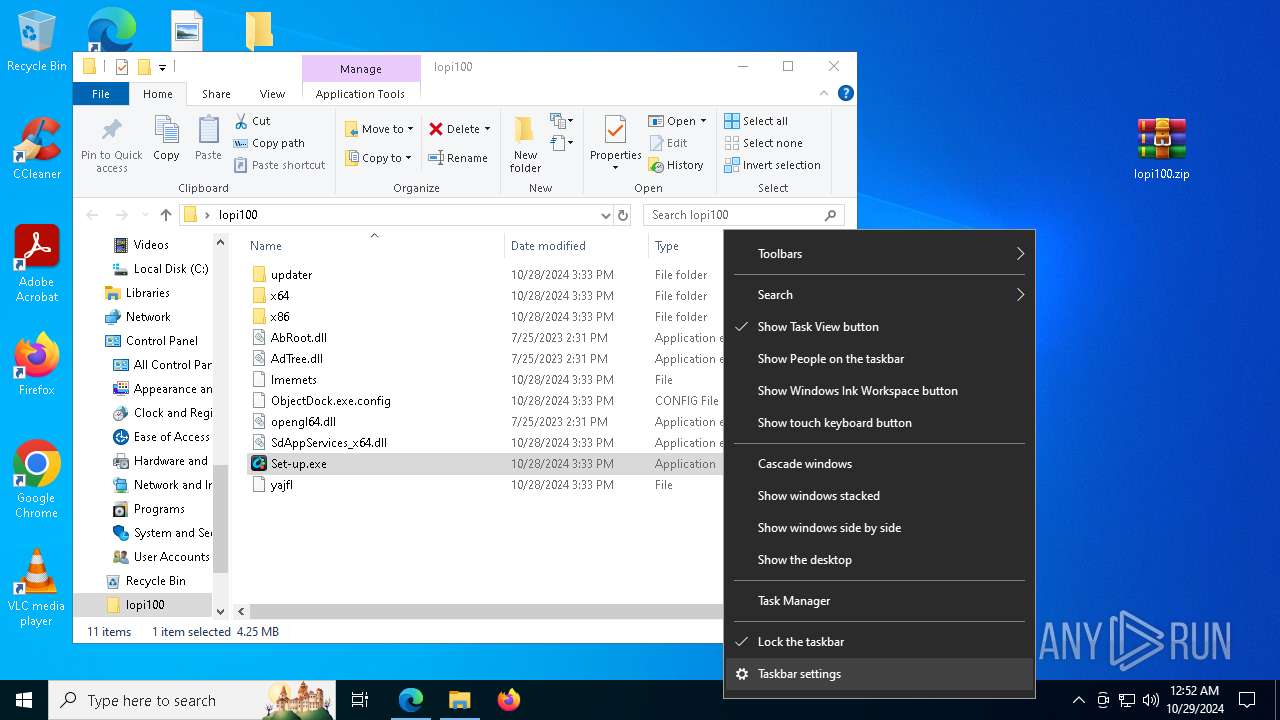Open the address bar history dropdown
This screenshot has height=720, width=1280.
pyautogui.click(x=605, y=215)
